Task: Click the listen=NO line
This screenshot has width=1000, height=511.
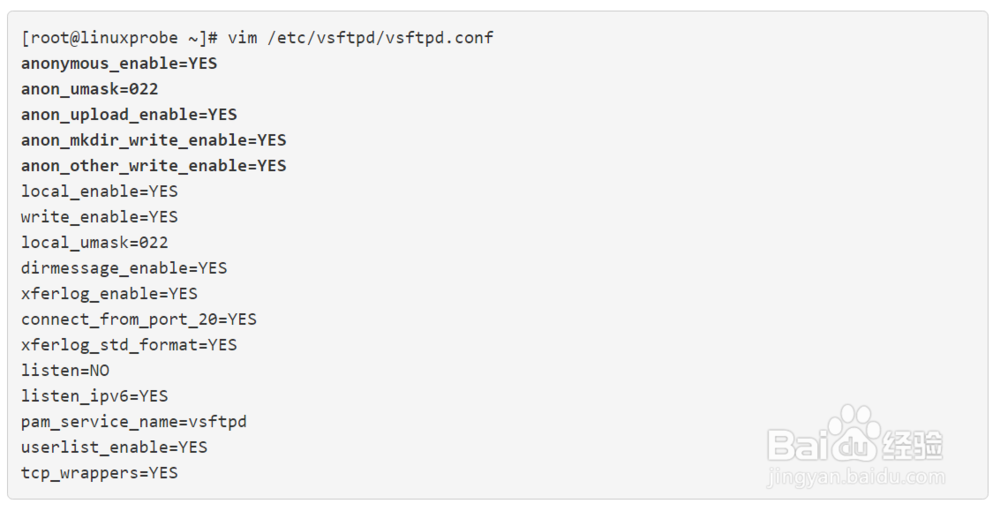Action: coord(65,370)
